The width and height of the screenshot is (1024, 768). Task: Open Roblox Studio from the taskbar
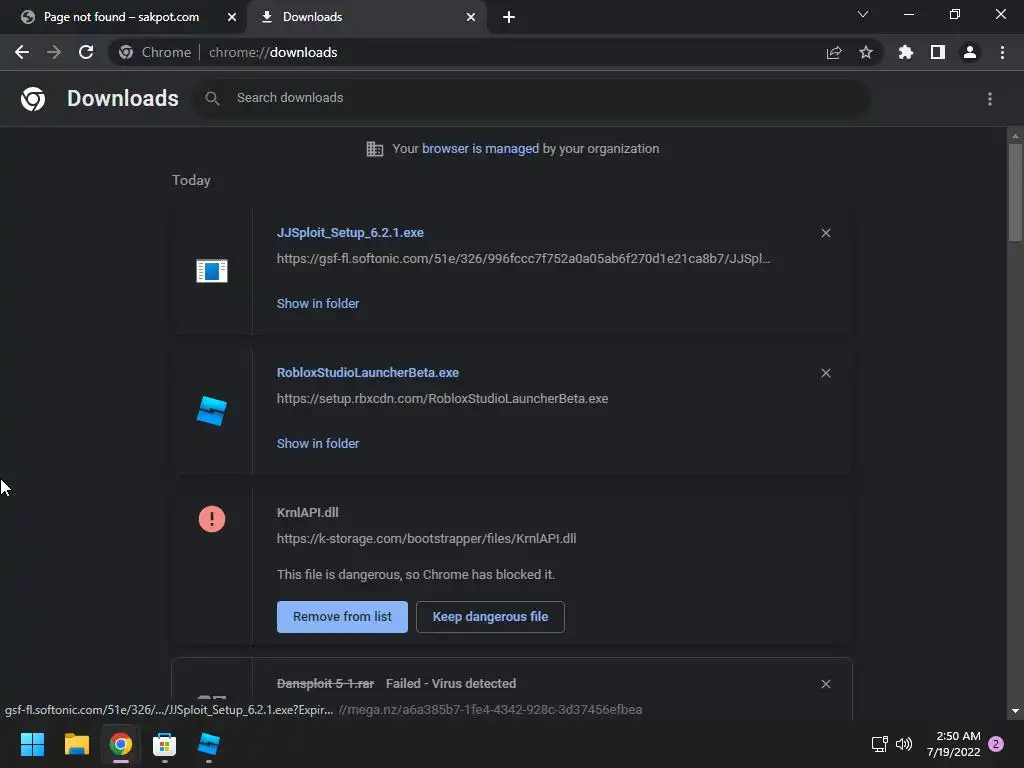tap(209, 744)
